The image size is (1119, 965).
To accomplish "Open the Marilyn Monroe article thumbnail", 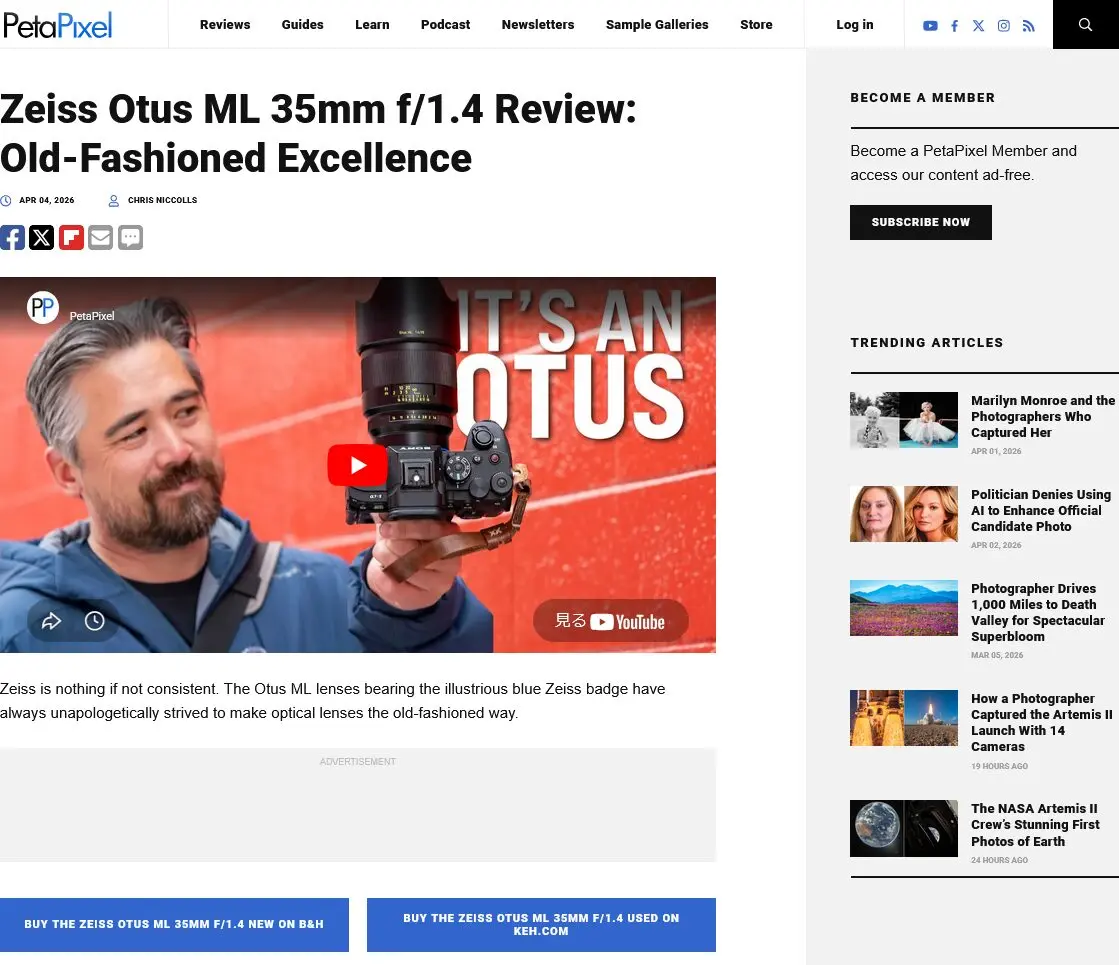I will tap(903, 420).
